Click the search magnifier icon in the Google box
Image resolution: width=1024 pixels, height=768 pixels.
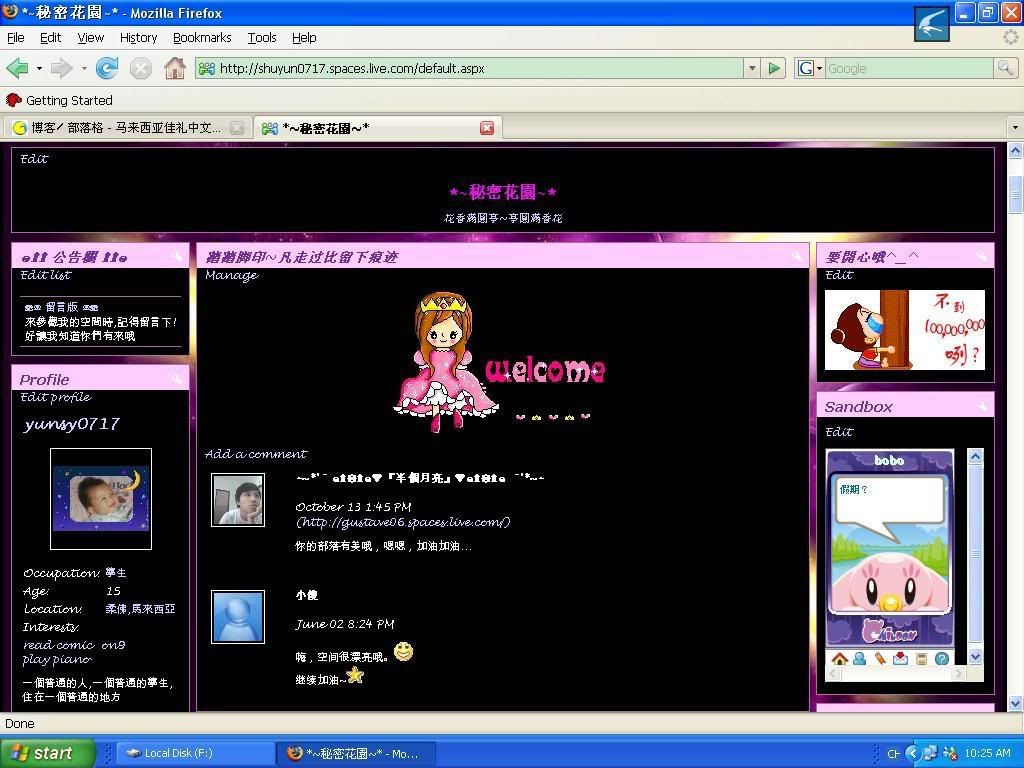[x=1004, y=68]
